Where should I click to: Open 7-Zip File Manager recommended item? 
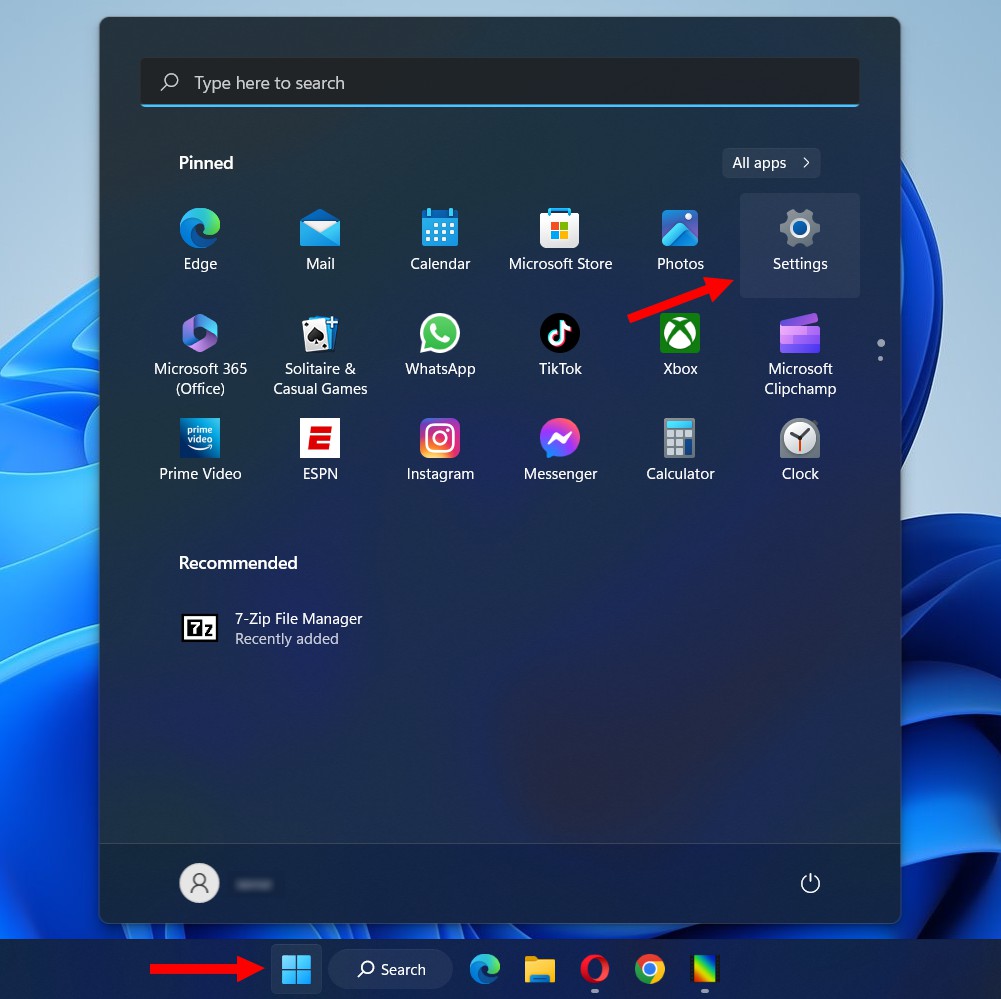click(x=272, y=628)
